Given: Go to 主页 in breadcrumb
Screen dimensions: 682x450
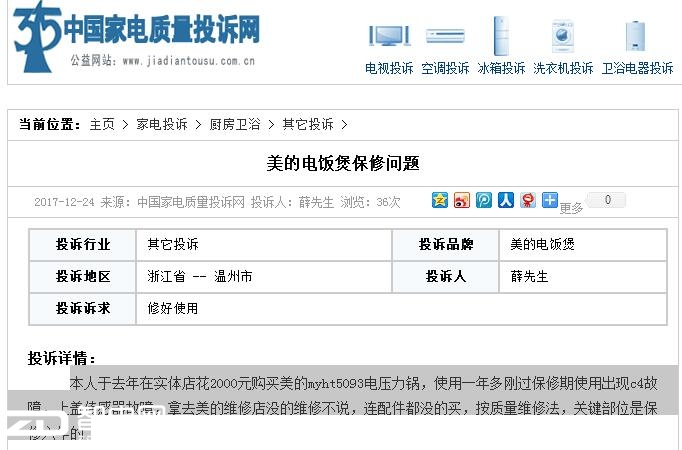Looking at the screenshot, I should click(102, 125).
